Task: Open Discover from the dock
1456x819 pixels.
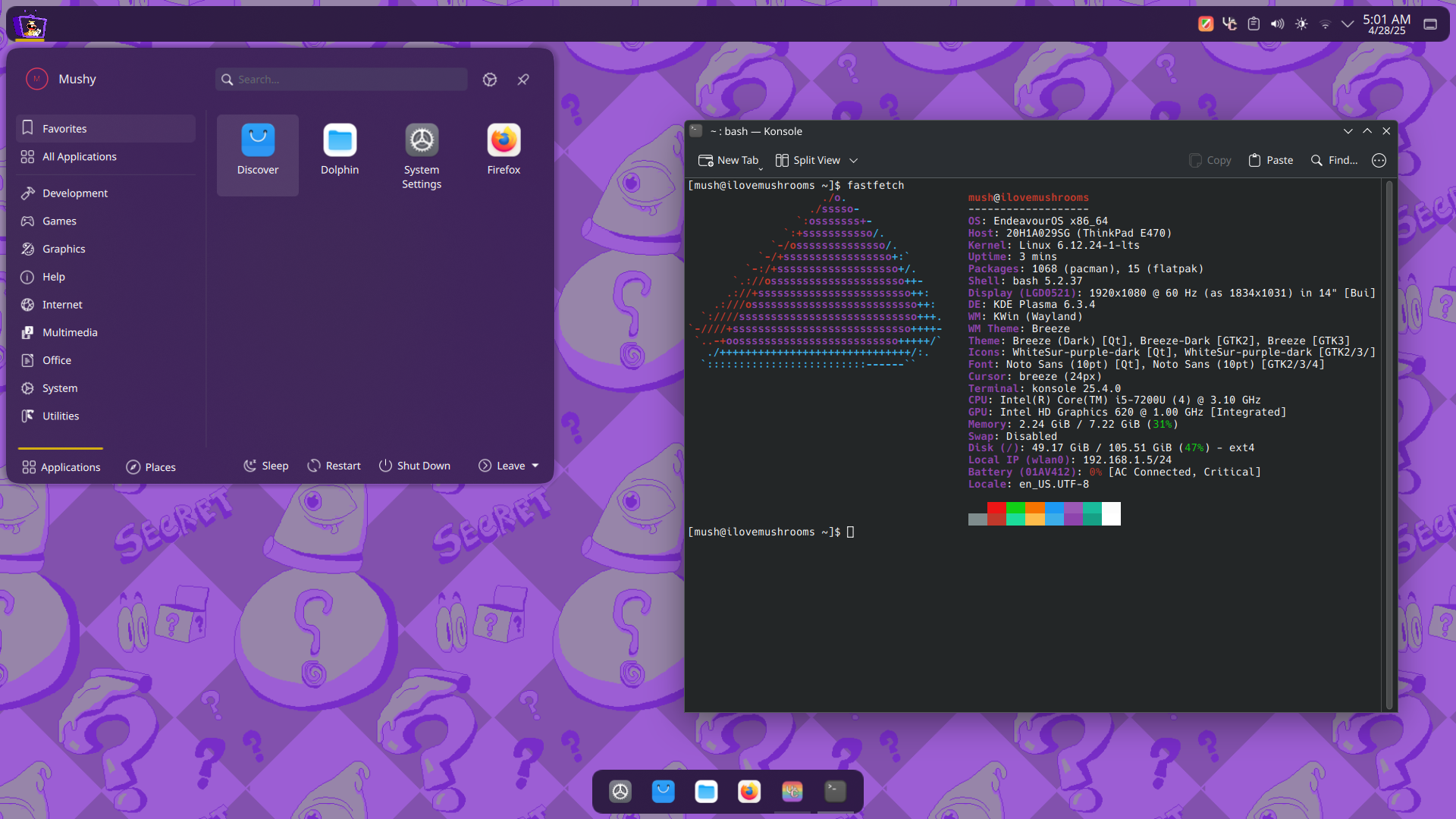Action: 664,792
